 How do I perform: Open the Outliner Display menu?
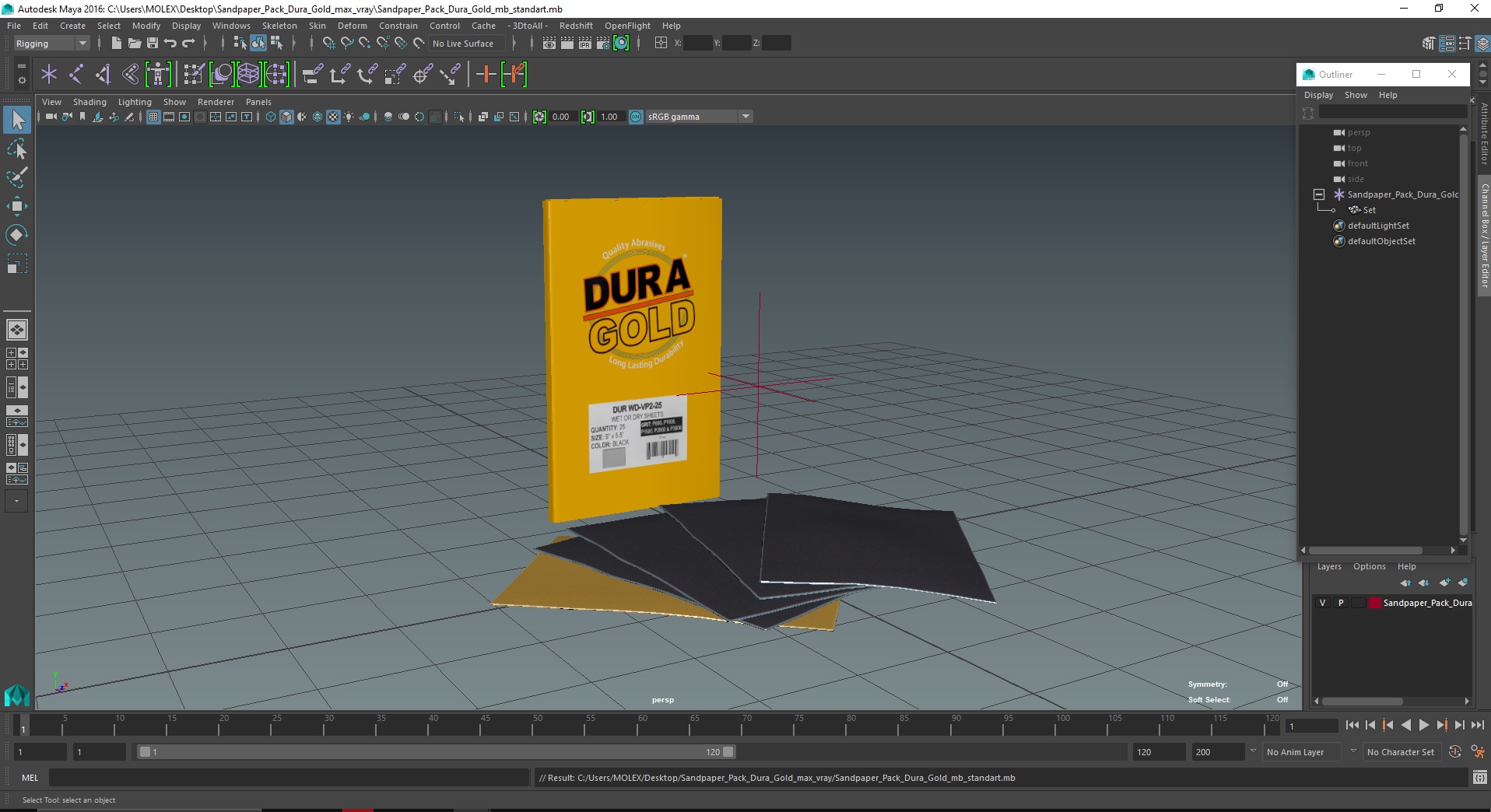[1318, 95]
